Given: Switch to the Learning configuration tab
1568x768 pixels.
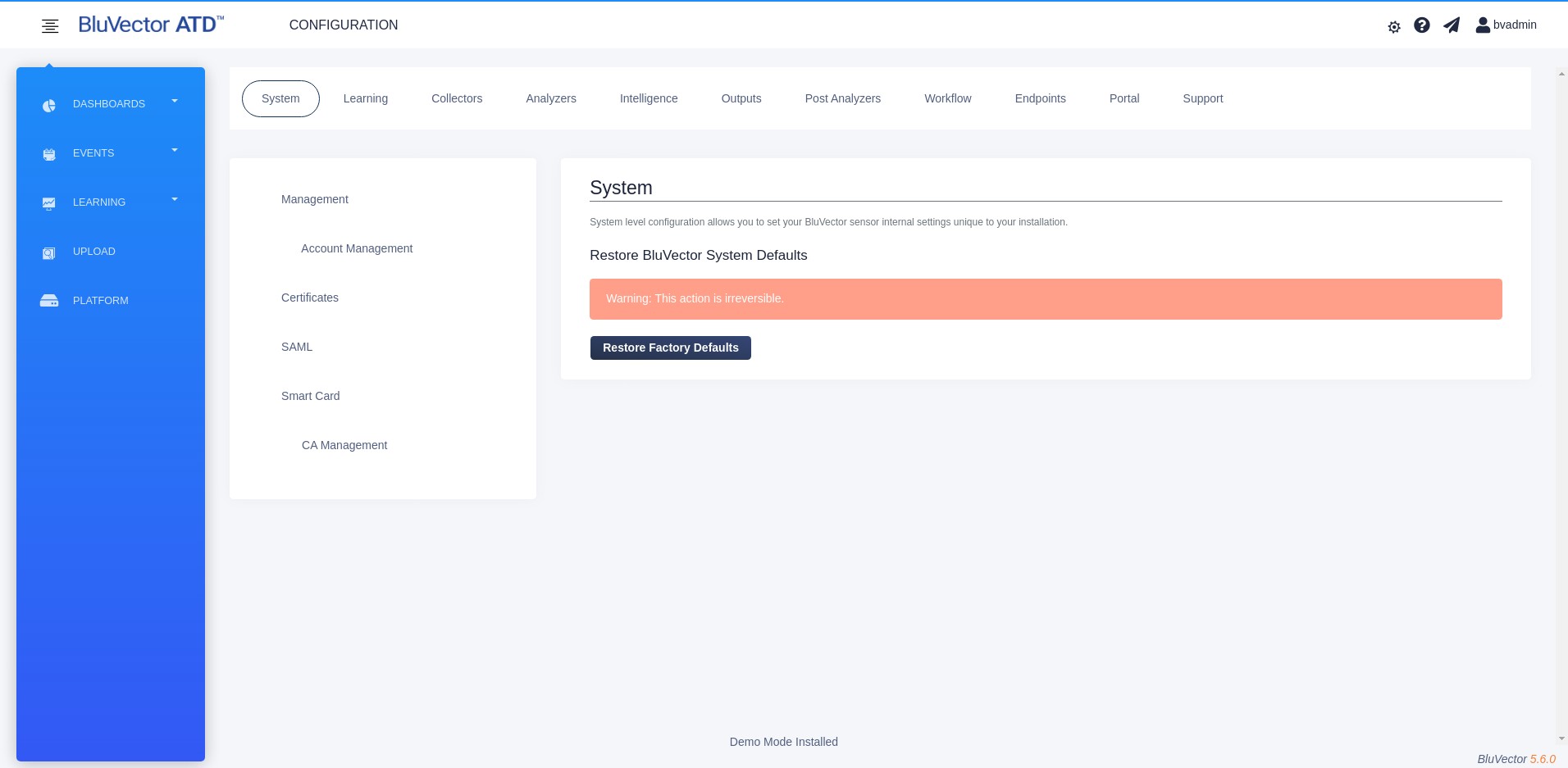Looking at the screenshot, I should coord(366,98).
